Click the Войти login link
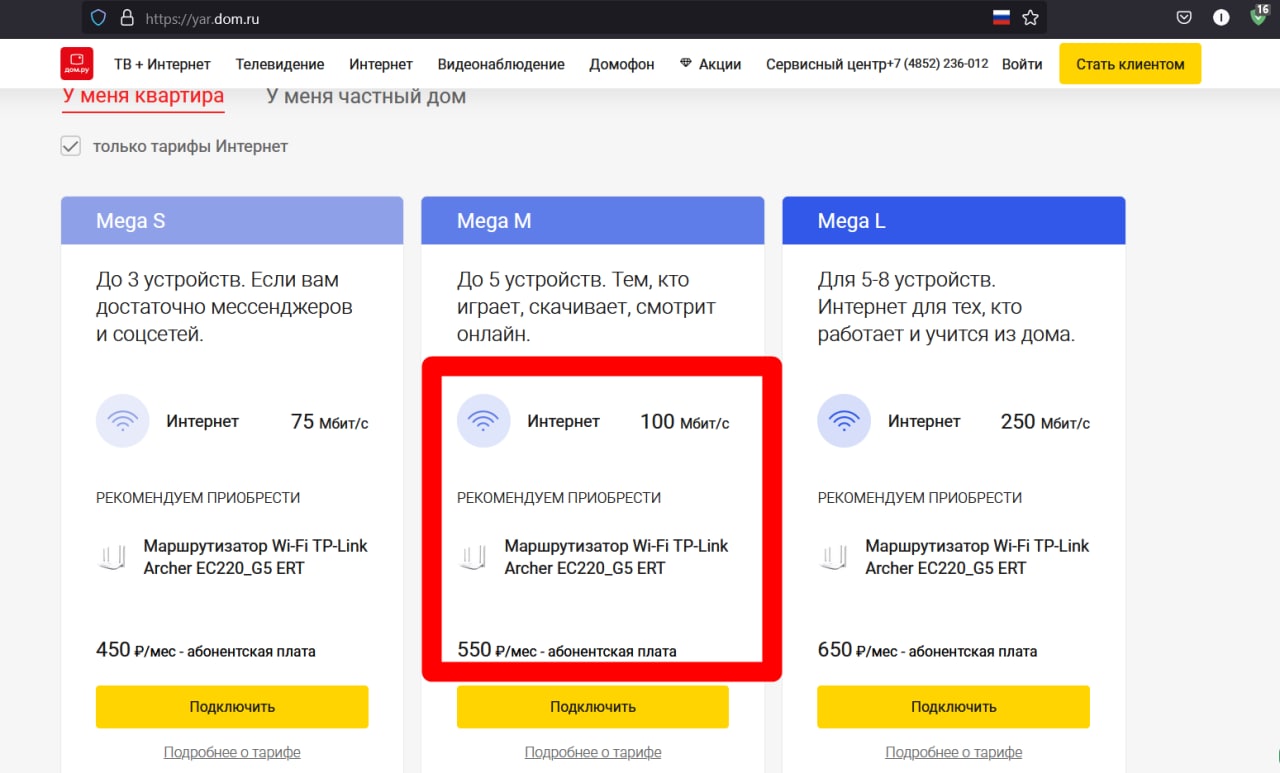 click(x=1022, y=64)
